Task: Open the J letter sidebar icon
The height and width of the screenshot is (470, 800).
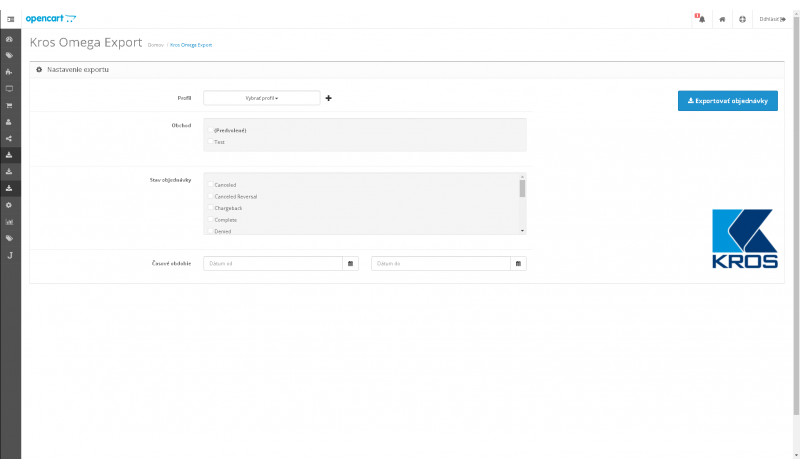Action: pyautogui.click(x=10, y=255)
